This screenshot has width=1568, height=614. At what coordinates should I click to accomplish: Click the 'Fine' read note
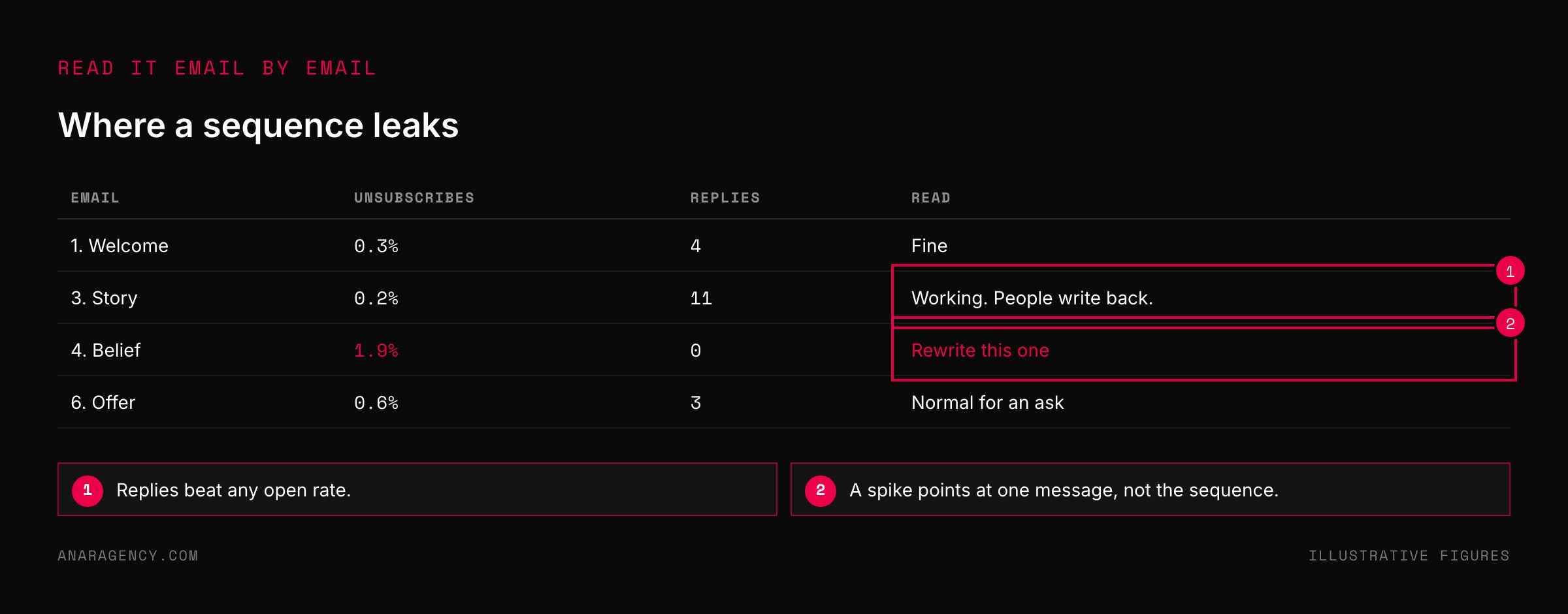tap(929, 246)
